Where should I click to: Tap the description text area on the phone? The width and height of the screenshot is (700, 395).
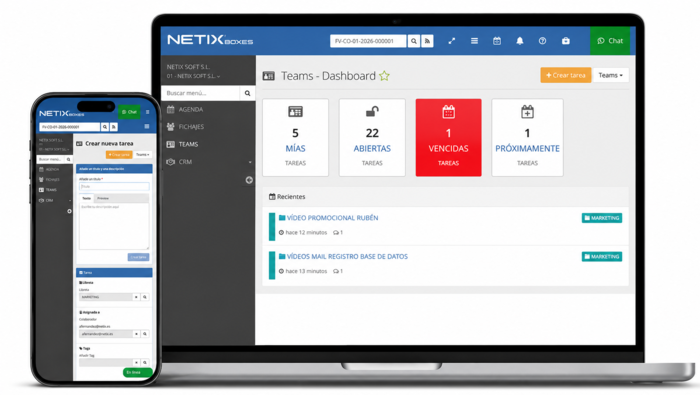[x=114, y=226]
